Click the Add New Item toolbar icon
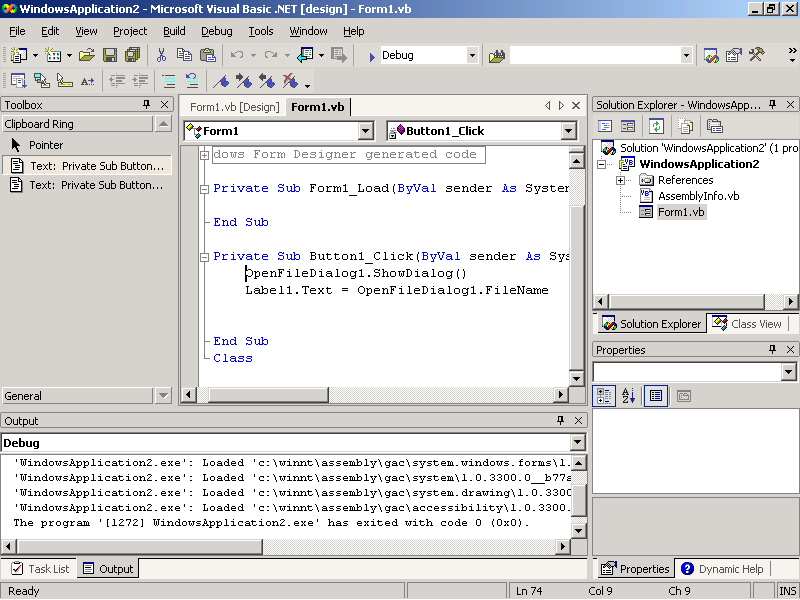This screenshot has height=600, width=800. tap(53, 55)
